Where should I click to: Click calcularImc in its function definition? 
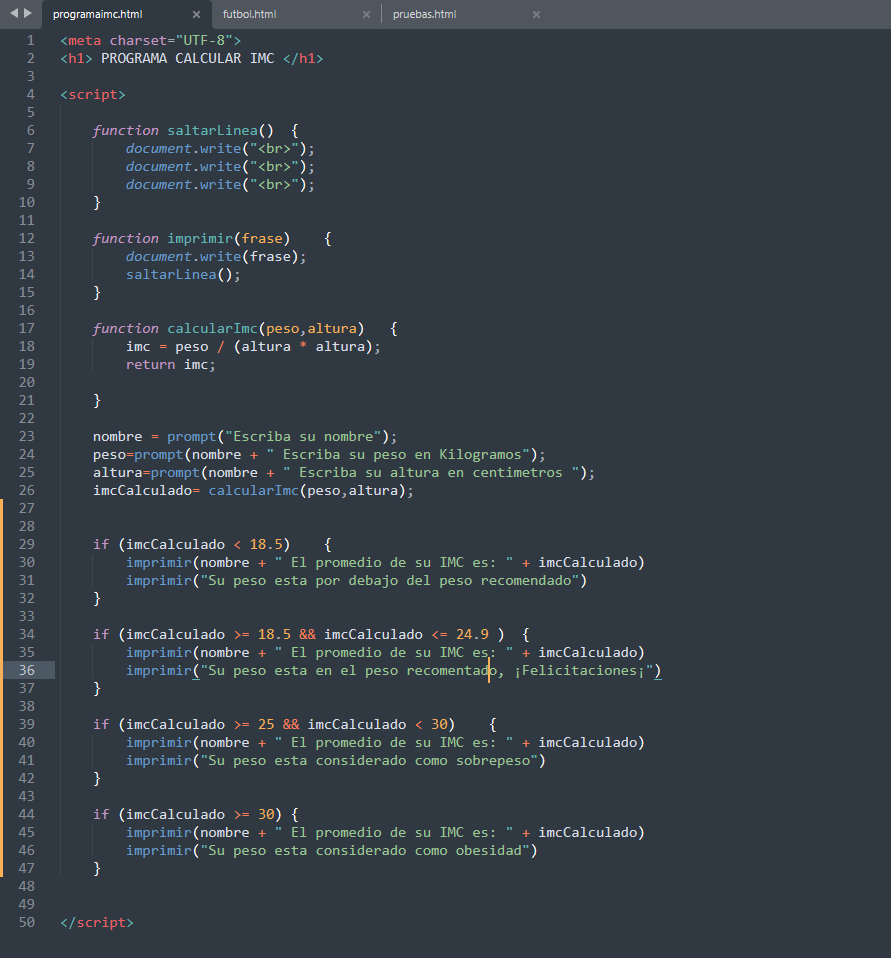coord(213,329)
